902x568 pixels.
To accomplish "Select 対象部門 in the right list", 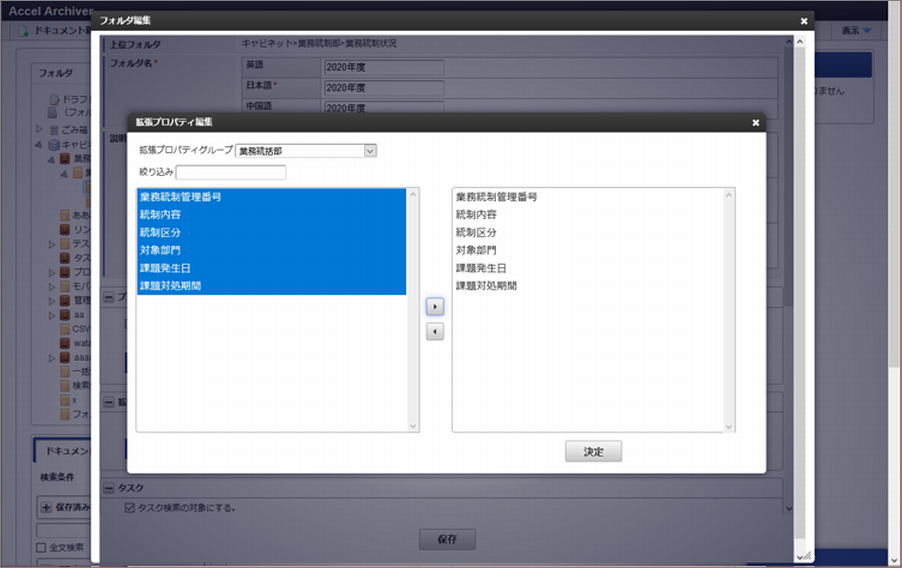I will (587, 250).
